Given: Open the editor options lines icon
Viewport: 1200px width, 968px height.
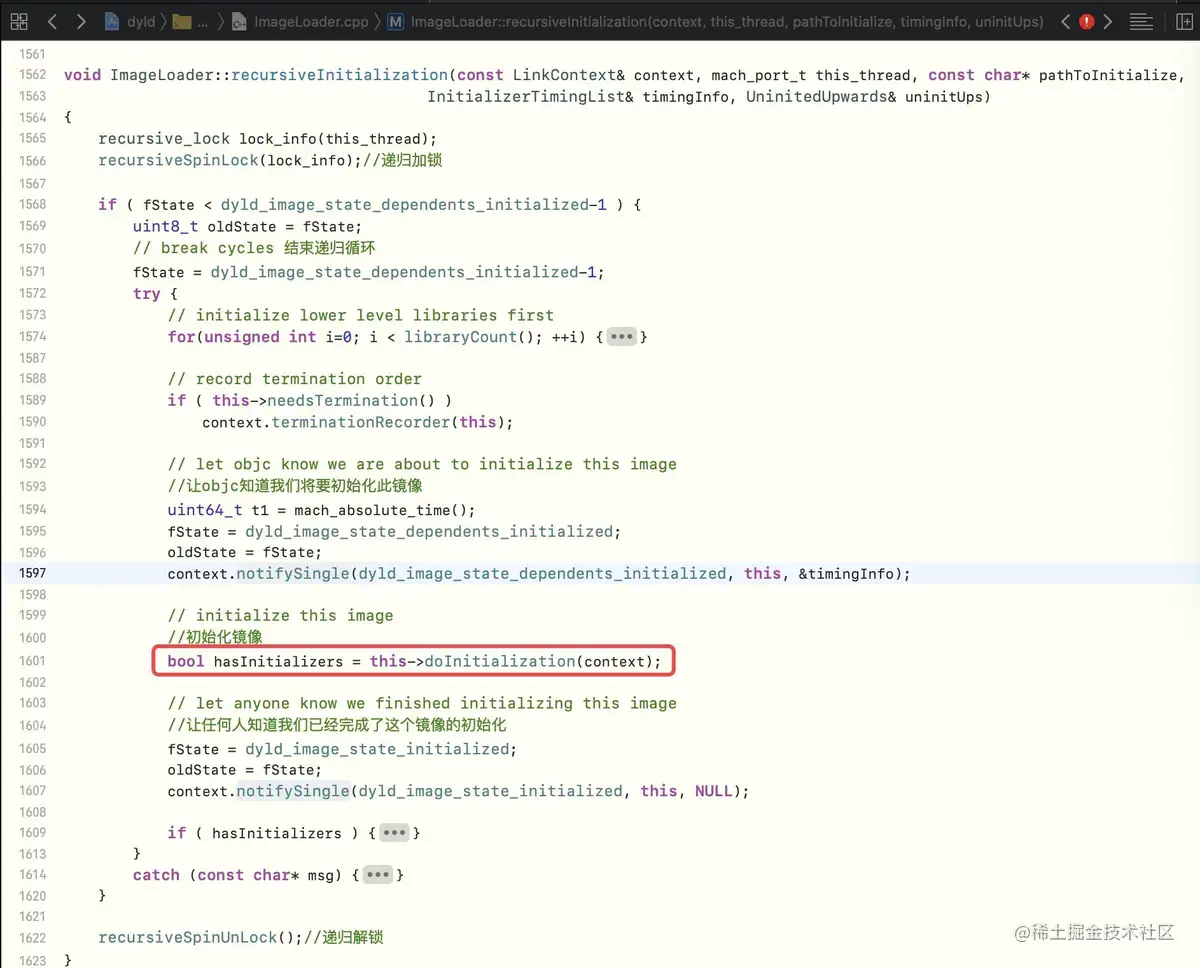Looking at the screenshot, I should tap(1140, 21).
